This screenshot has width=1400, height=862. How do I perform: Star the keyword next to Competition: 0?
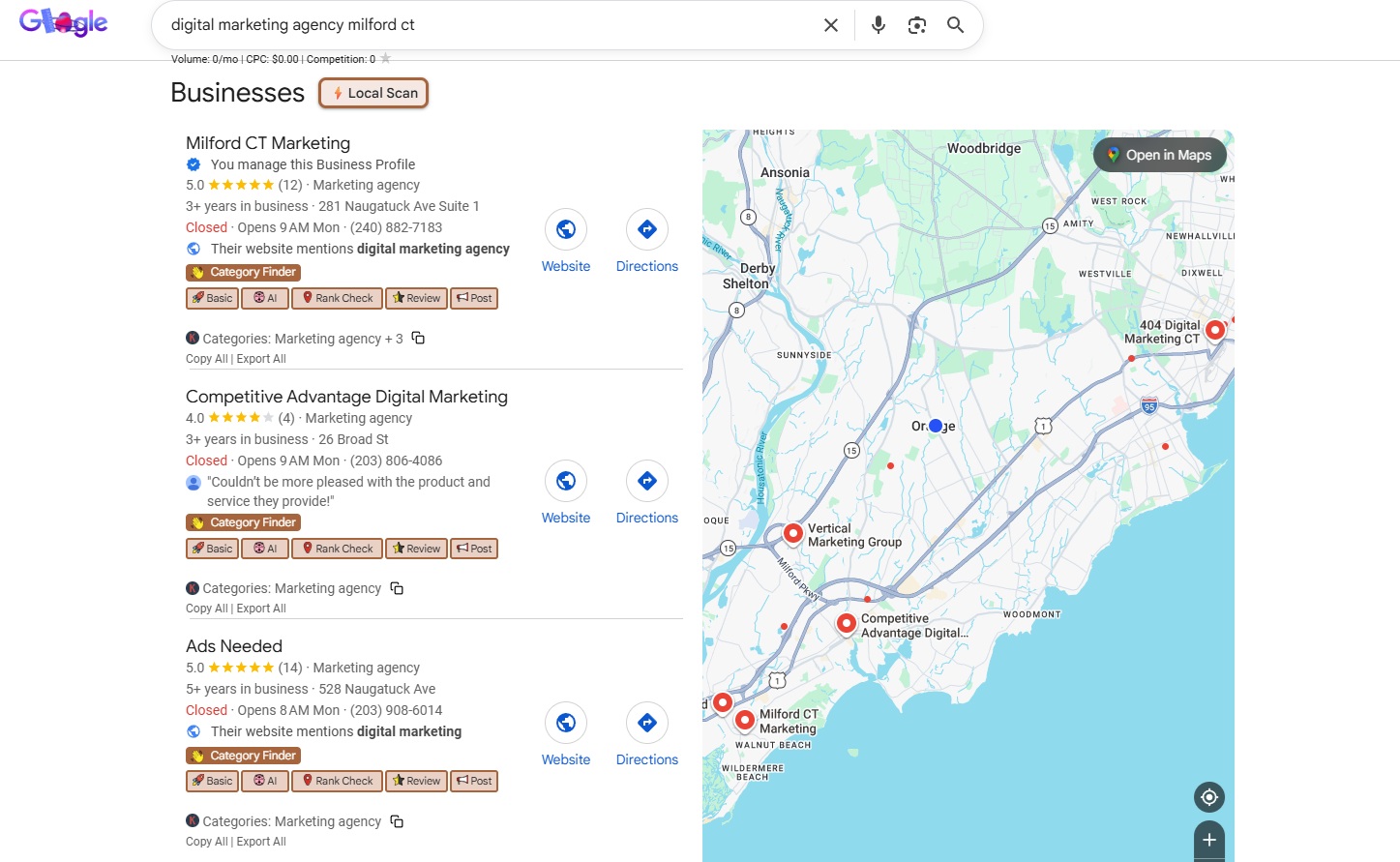pos(385,59)
